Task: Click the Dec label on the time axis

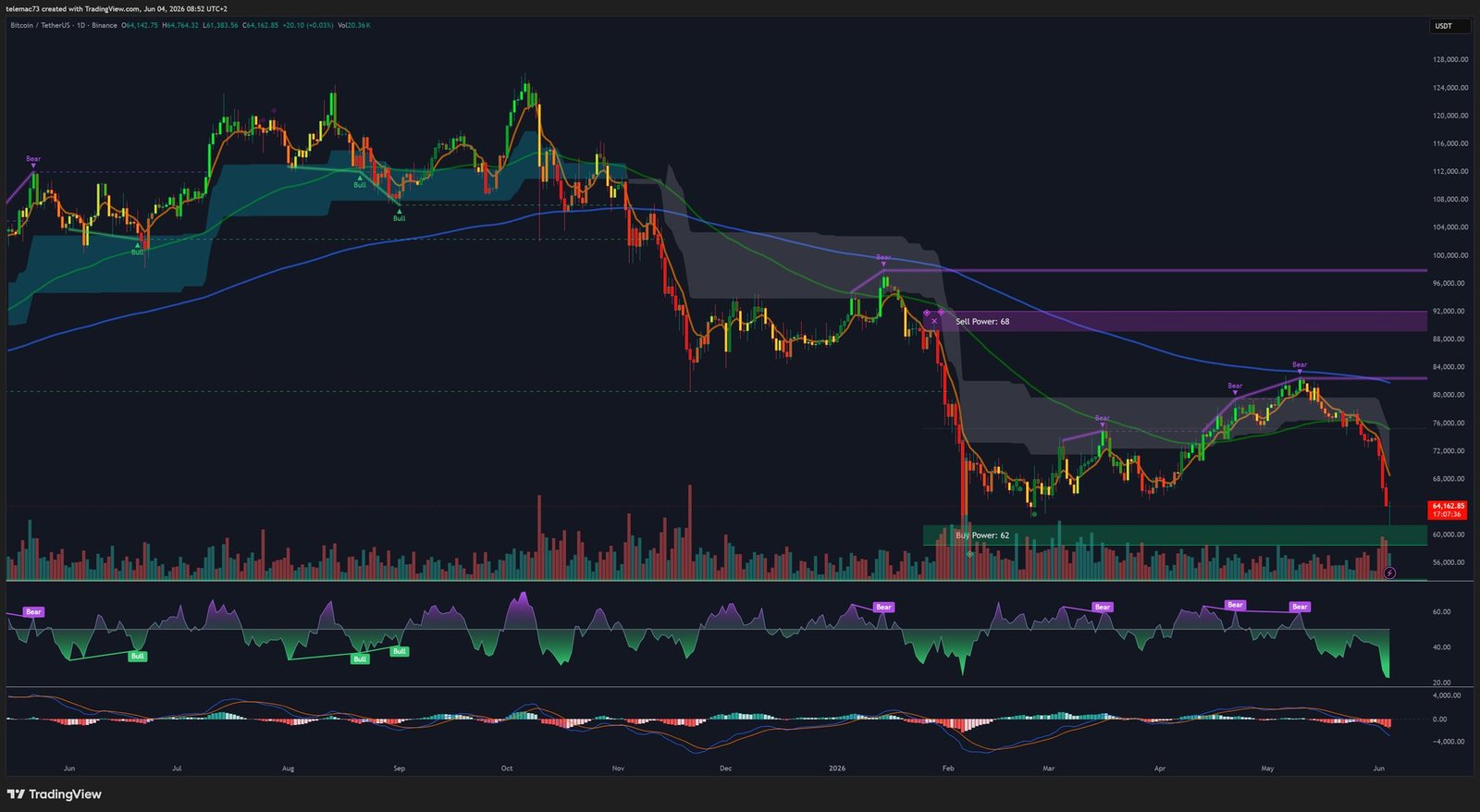Action: (x=725, y=769)
